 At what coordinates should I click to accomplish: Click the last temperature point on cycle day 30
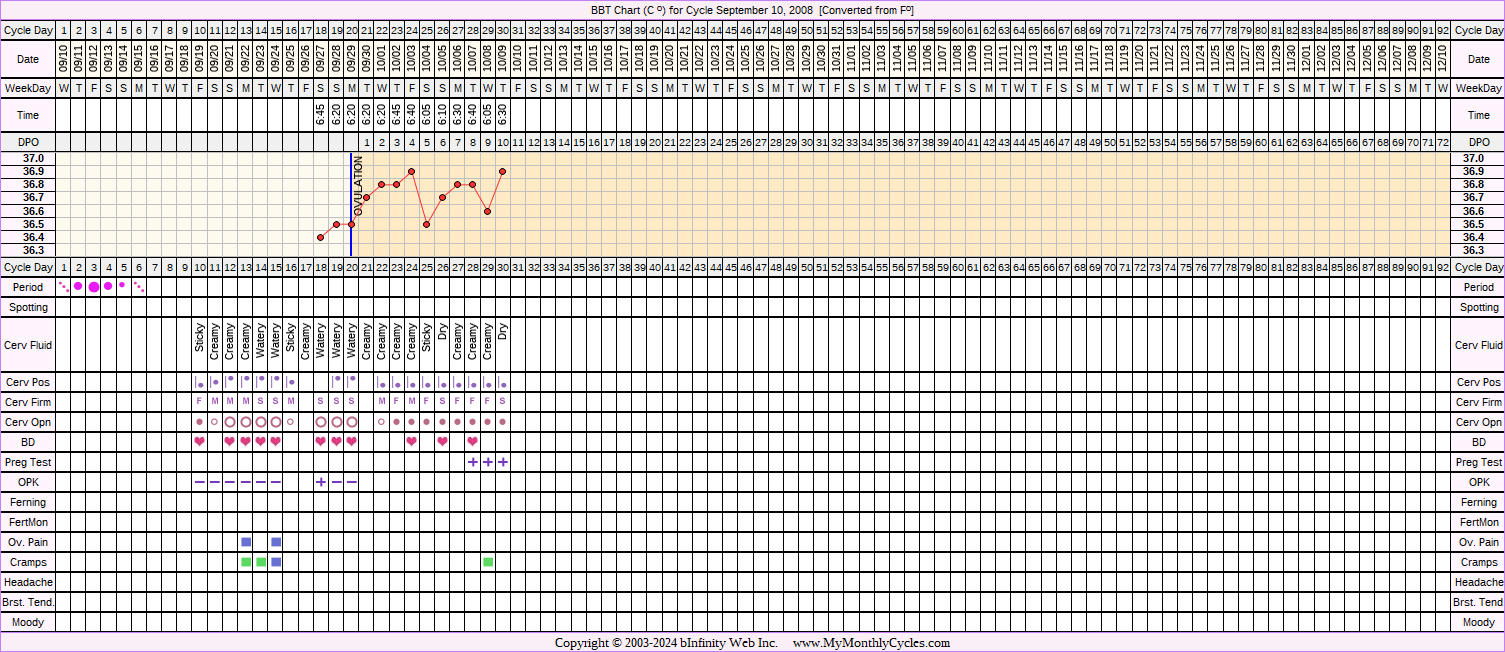click(x=503, y=171)
